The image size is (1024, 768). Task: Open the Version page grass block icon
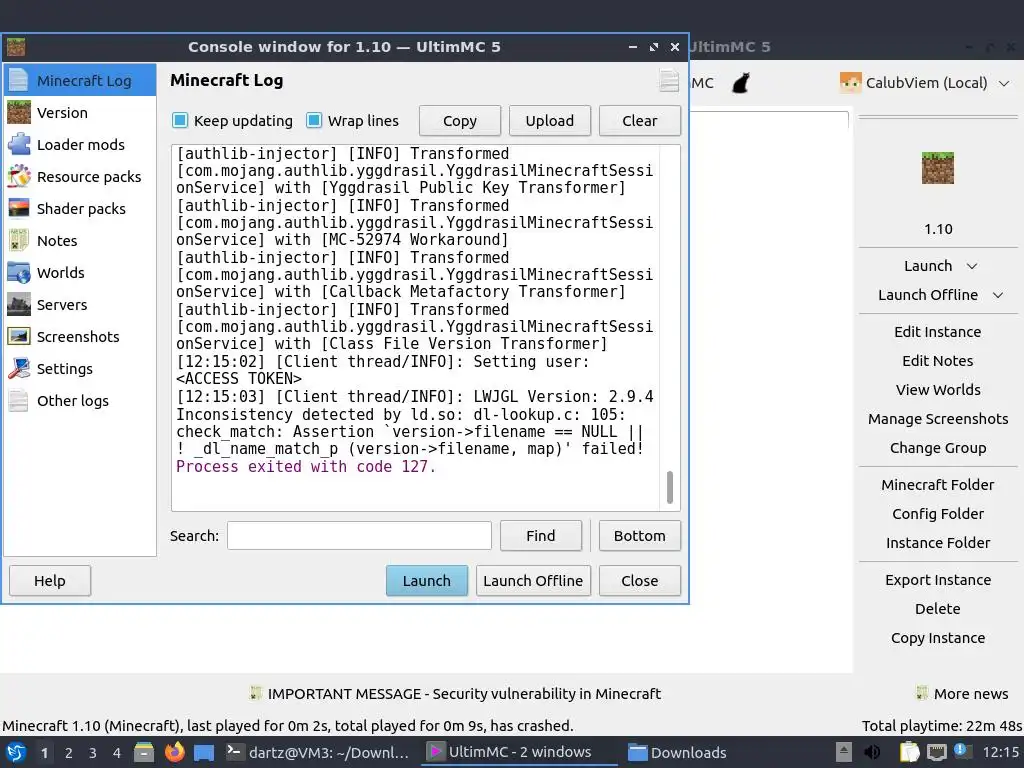tap(19, 112)
